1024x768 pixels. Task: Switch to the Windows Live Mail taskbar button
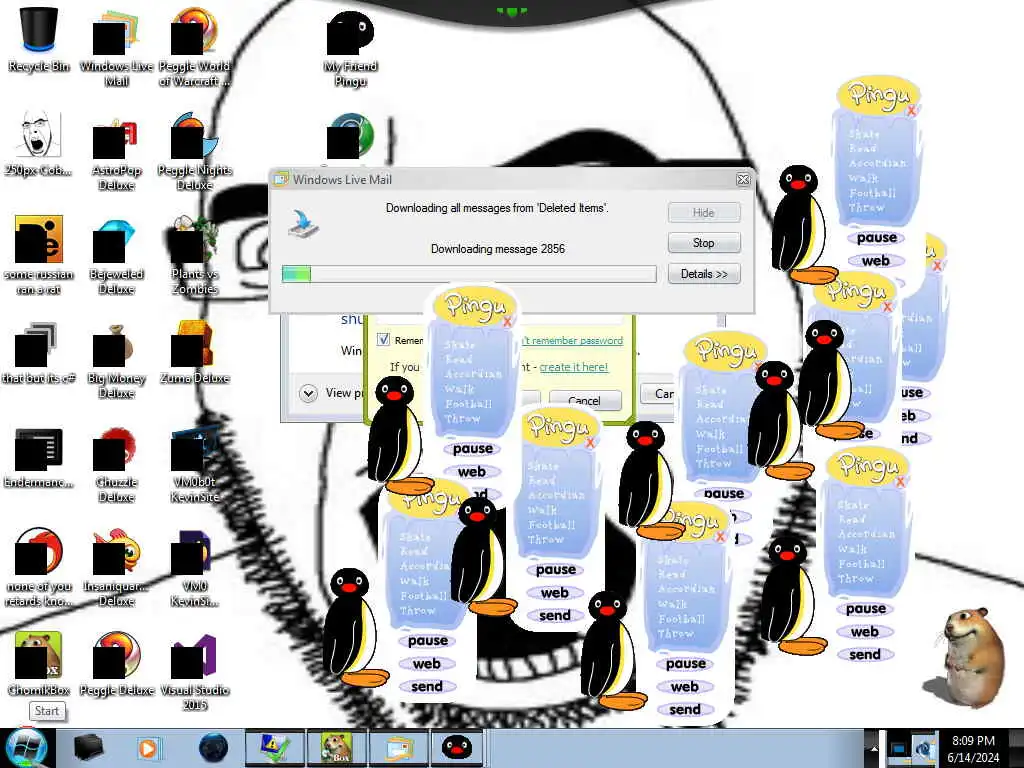(x=398, y=748)
